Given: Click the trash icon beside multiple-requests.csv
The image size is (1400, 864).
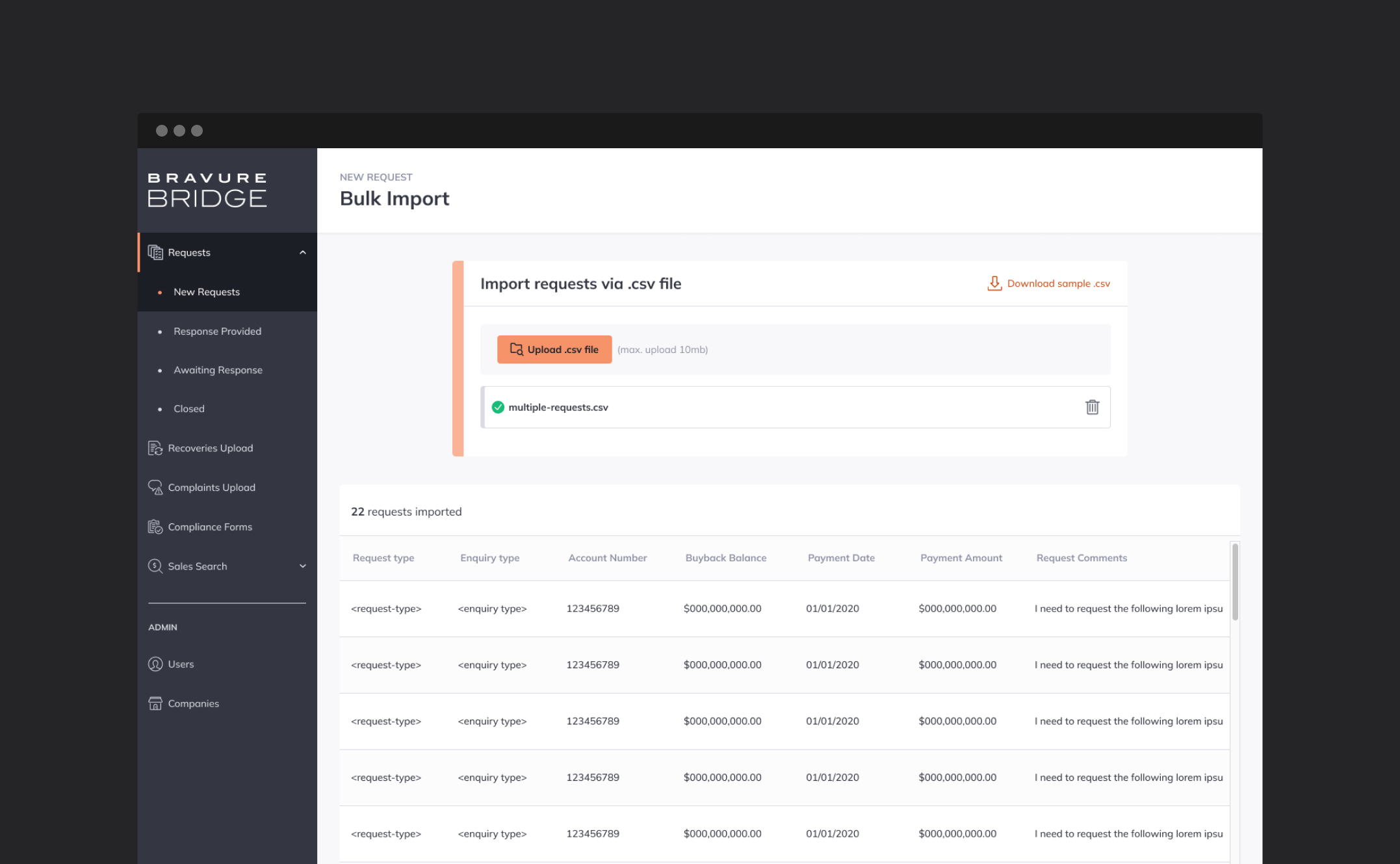Looking at the screenshot, I should [x=1092, y=407].
